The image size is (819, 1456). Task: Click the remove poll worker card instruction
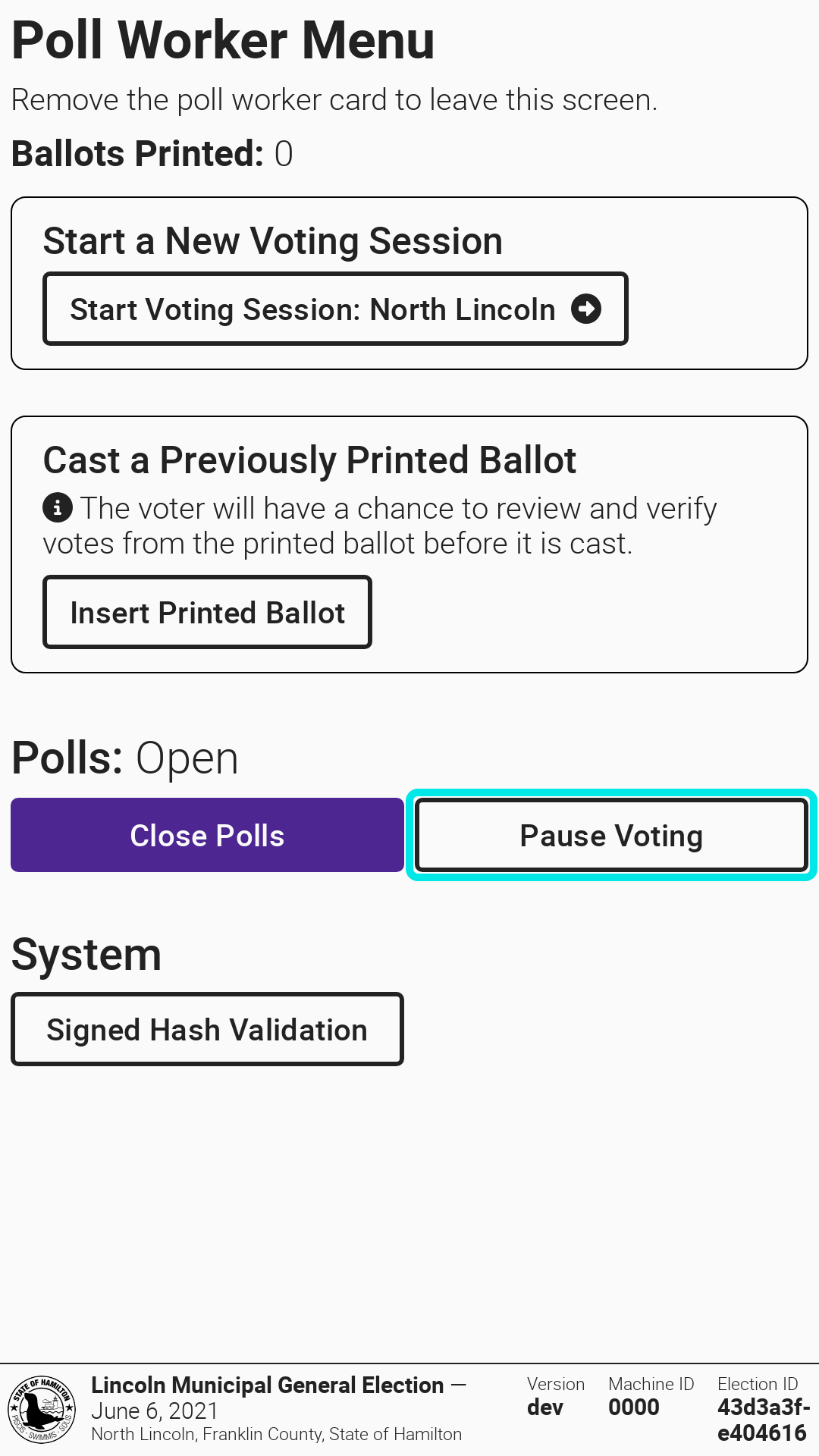point(334,100)
